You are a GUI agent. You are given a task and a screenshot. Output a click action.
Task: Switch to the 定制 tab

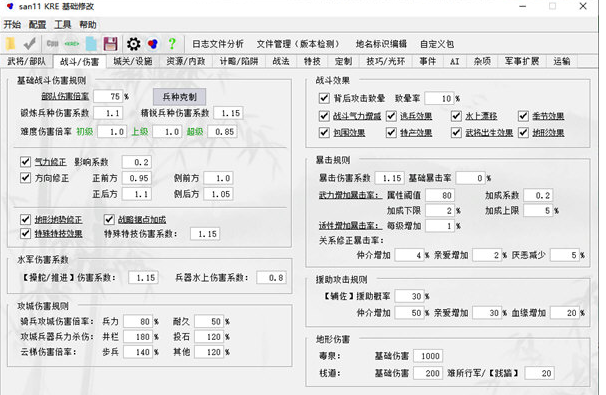tap(344, 61)
